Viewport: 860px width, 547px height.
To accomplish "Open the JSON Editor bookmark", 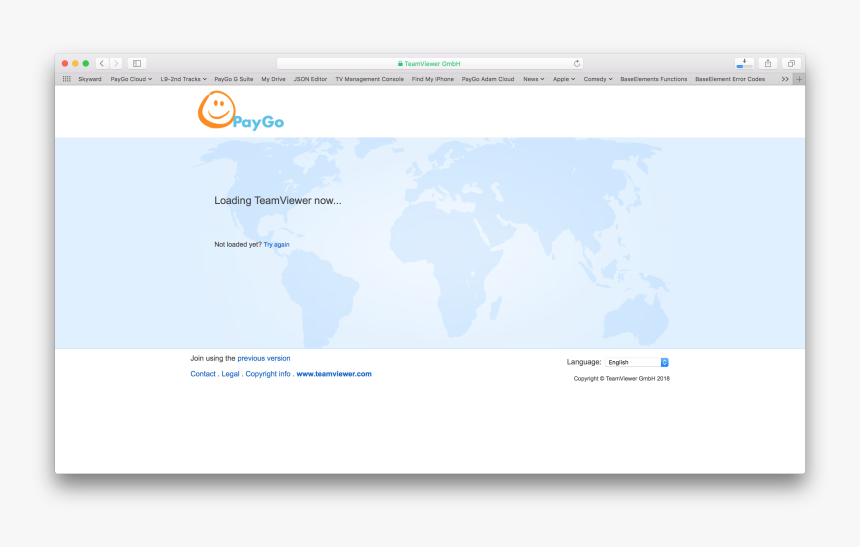I will (x=310, y=79).
